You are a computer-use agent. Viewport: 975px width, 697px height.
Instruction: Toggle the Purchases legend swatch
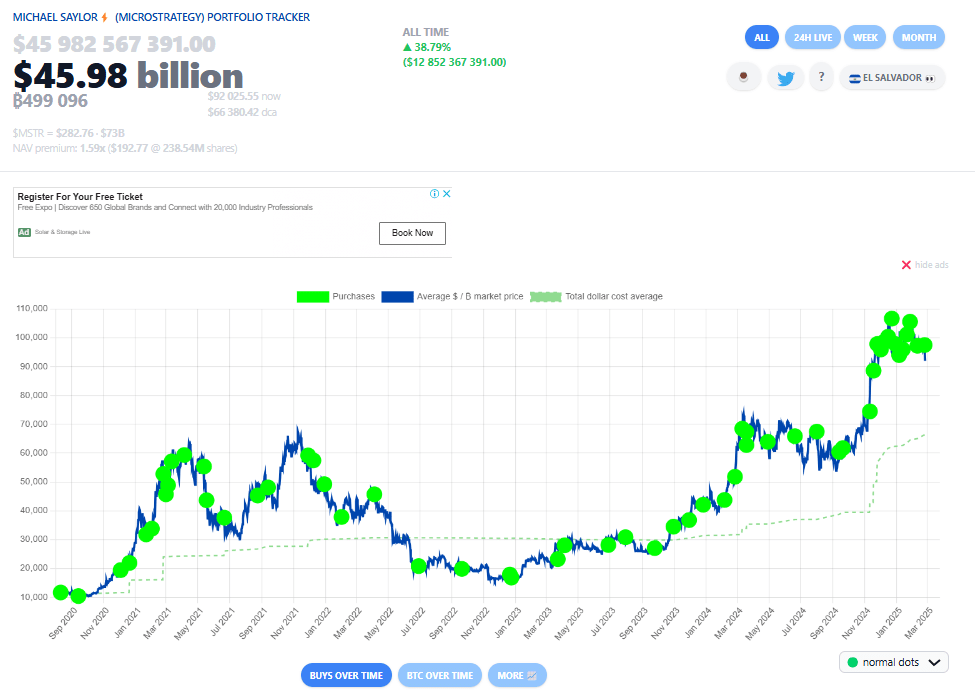313,297
